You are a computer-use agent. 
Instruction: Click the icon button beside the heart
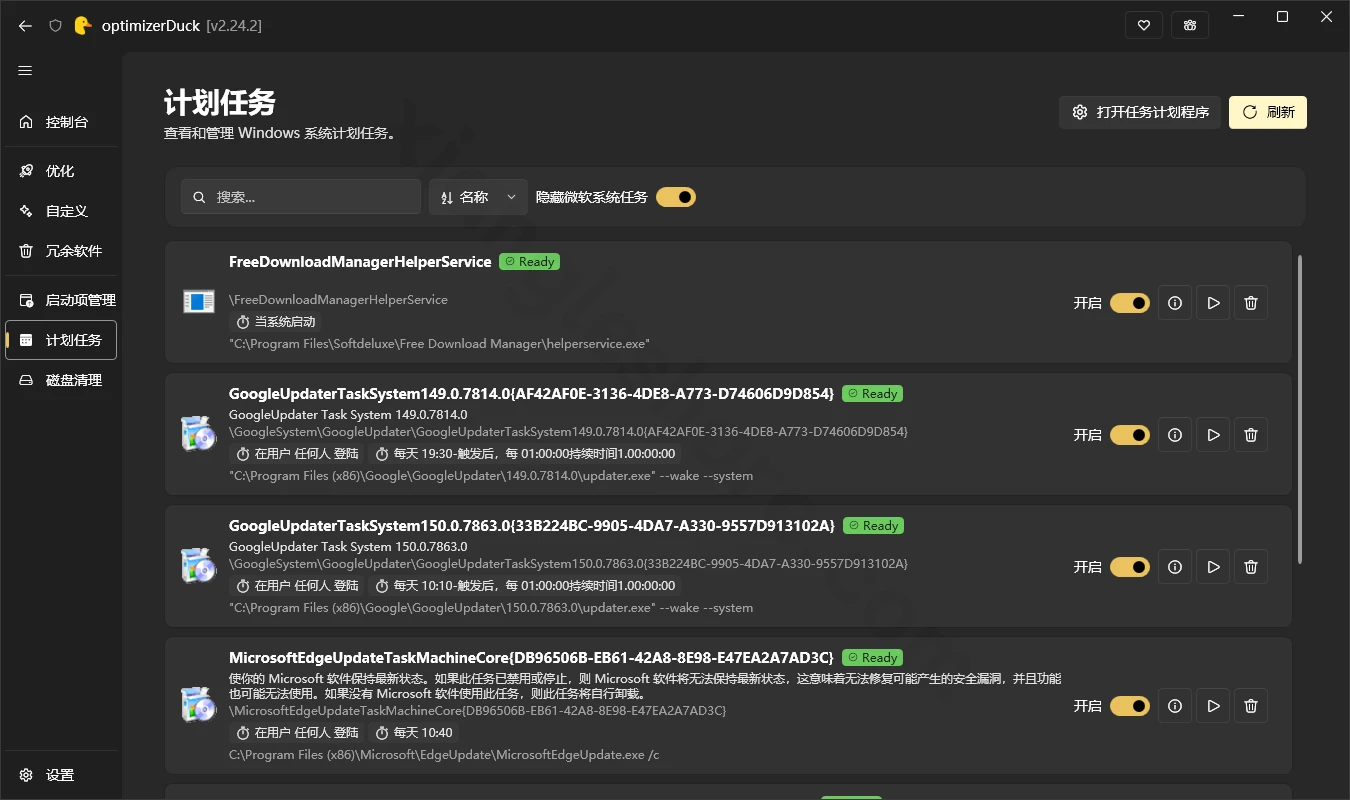[1190, 25]
